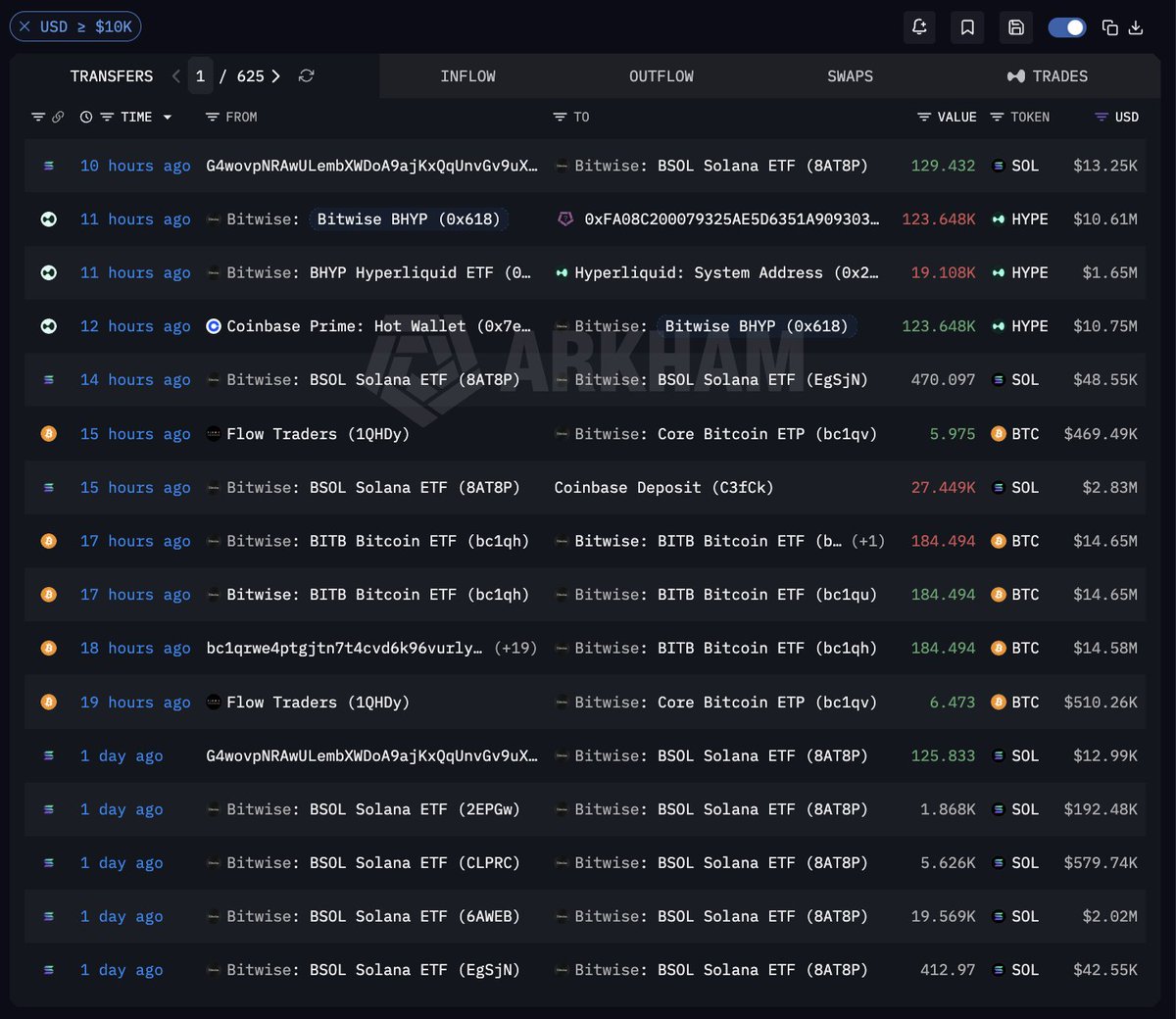Switch to the SWAPS tab
Screen dimensions: 1176x1019
[x=850, y=76]
